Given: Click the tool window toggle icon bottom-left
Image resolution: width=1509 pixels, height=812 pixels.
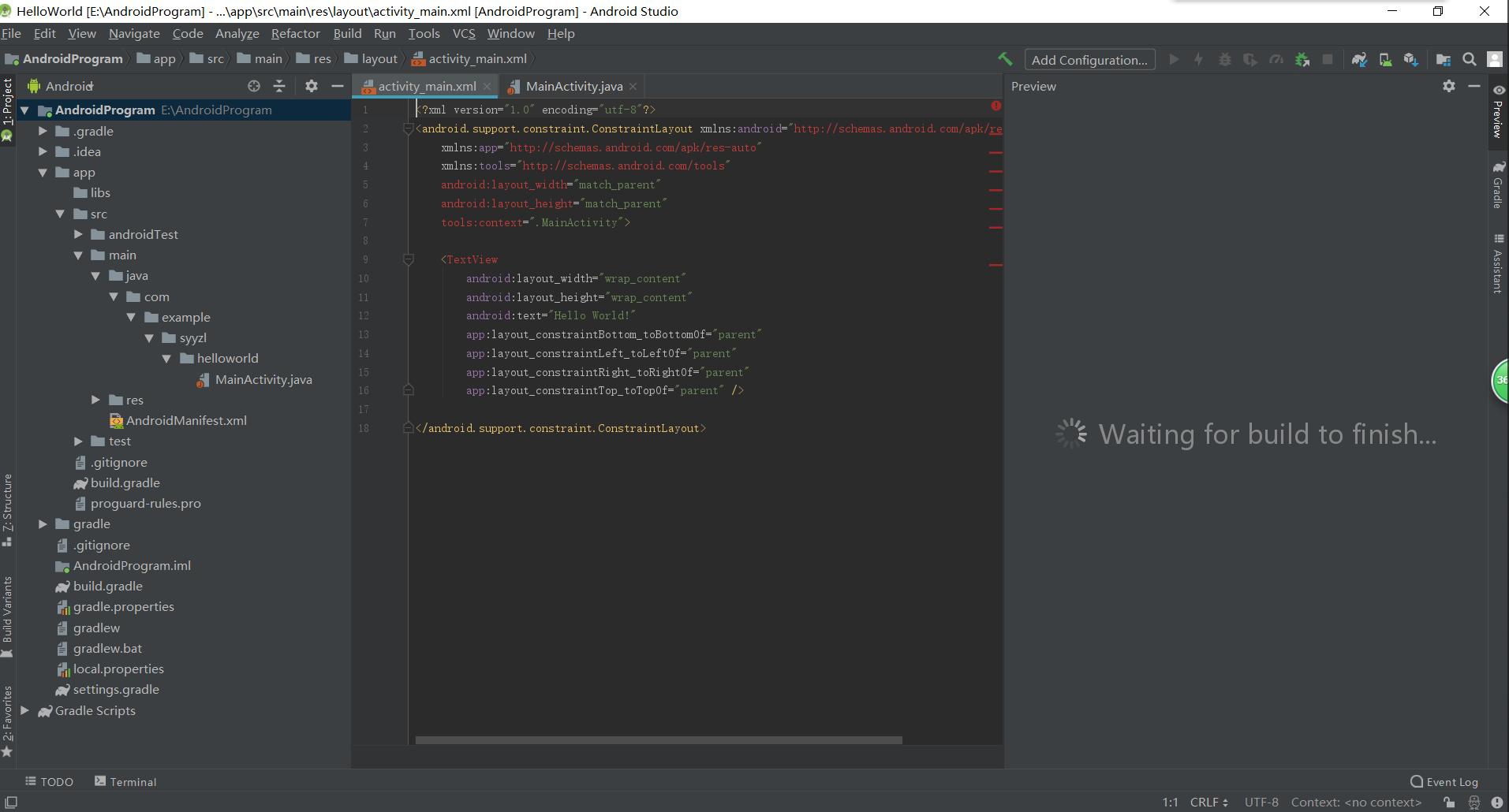Looking at the screenshot, I should pyautogui.click(x=11, y=802).
